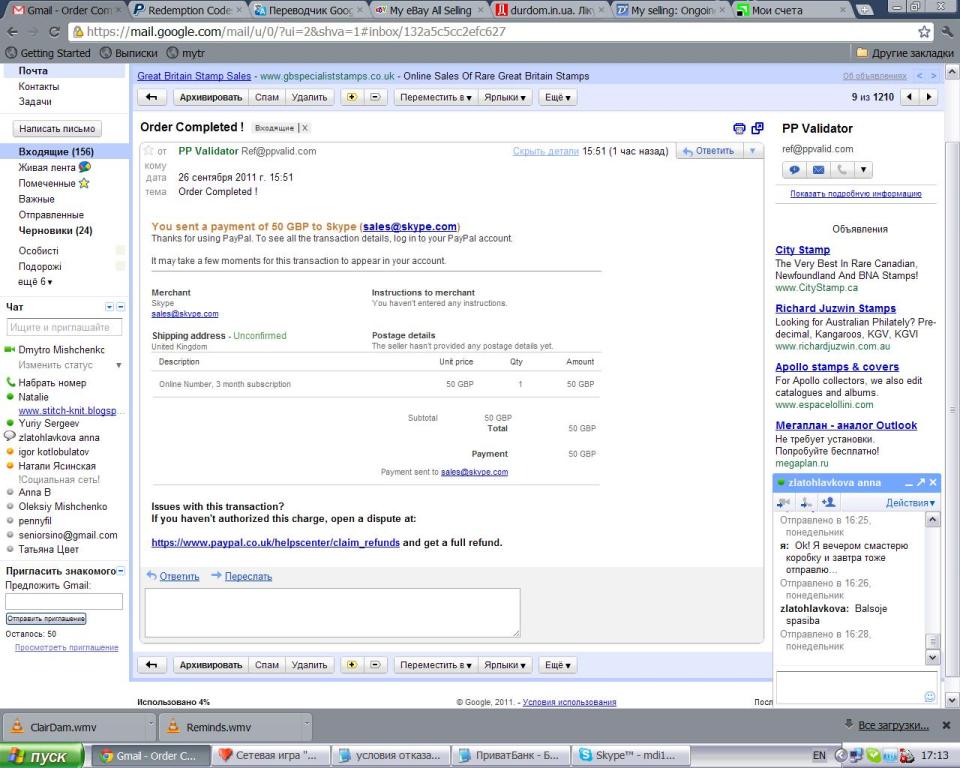The height and width of the screenshot is (768, 960).
Task: Open email in new window icon
Action: 757,128
